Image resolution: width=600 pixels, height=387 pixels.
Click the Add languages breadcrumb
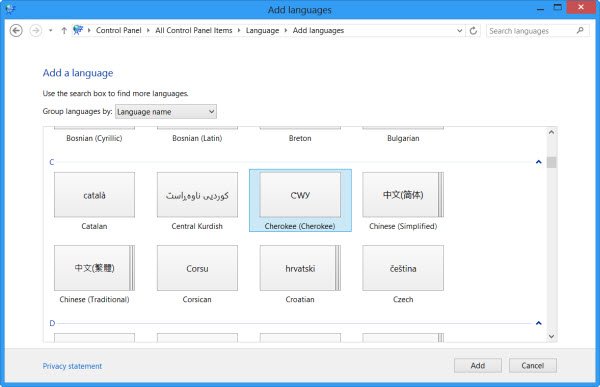click(x=318, y=31)
